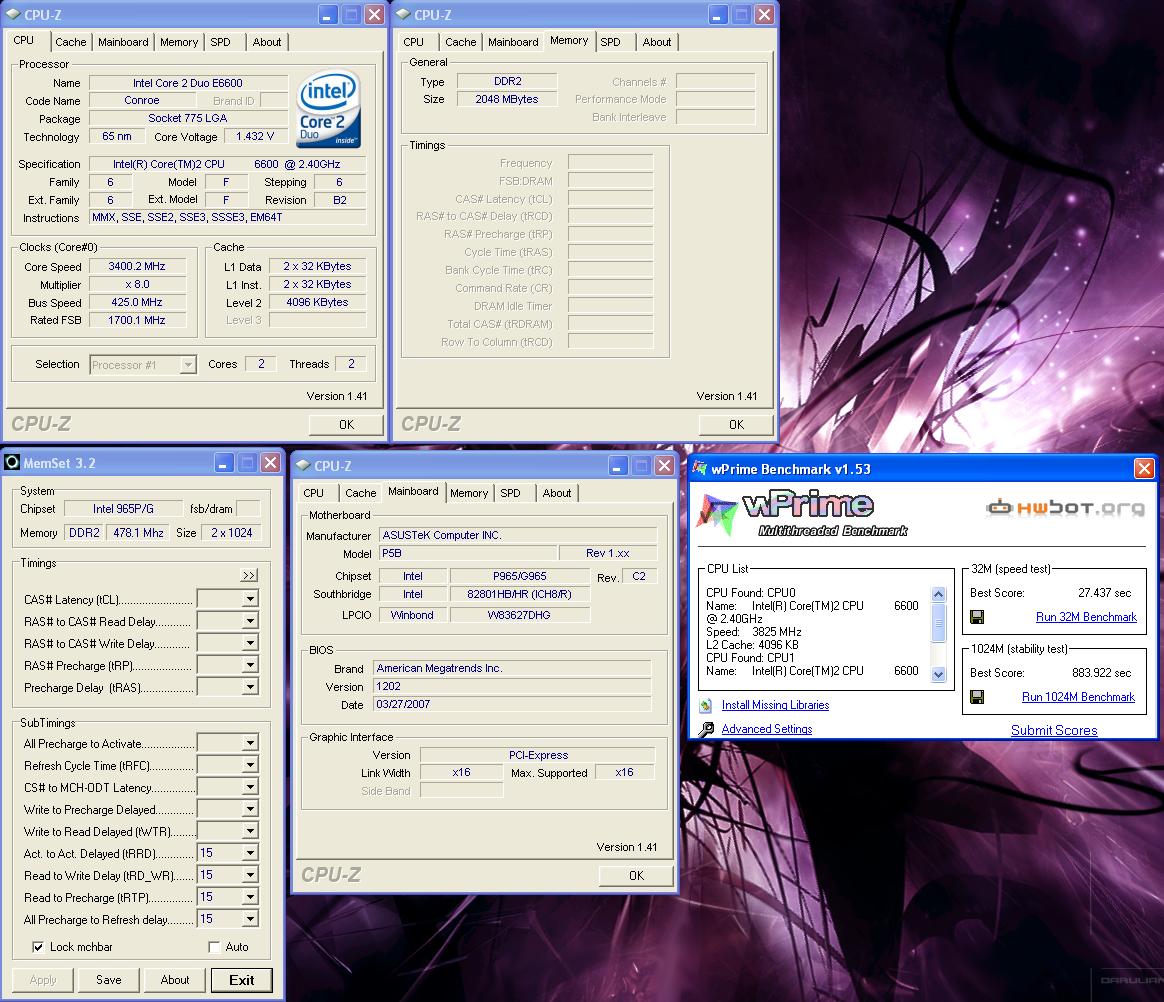Open the RAS# to CAS# Read Delay dropdown

pyautogui.click(x=250, y=620)
